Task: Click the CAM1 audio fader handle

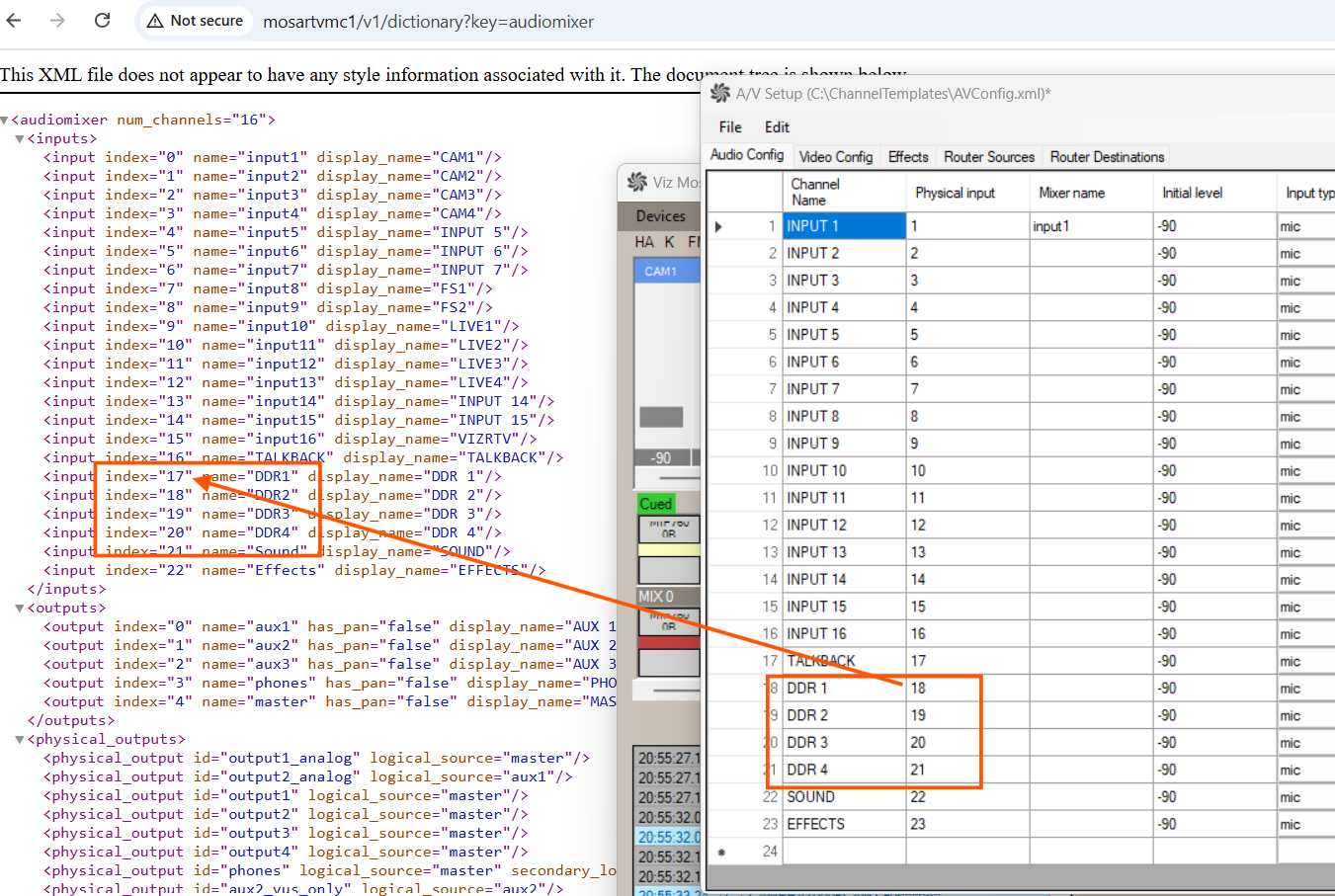Action: point(661,417)
